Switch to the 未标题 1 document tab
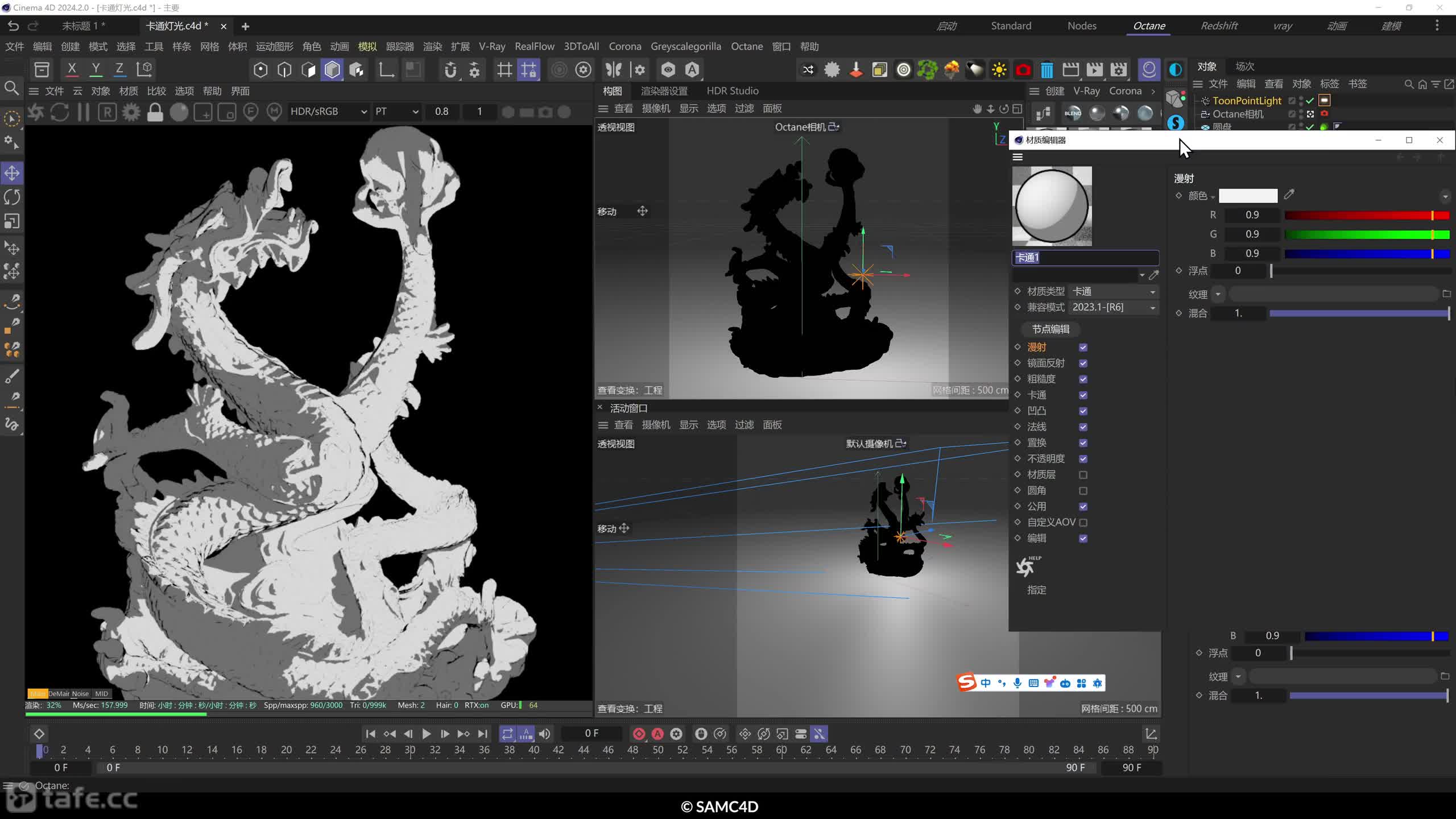Screen dimensions: 1456x819 84,26
